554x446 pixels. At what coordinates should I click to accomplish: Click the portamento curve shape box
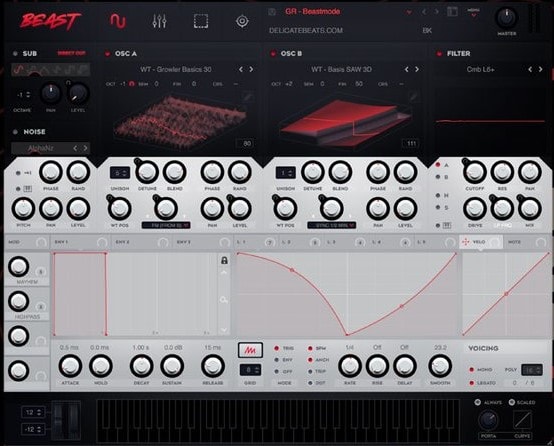[x=523, y=419]
